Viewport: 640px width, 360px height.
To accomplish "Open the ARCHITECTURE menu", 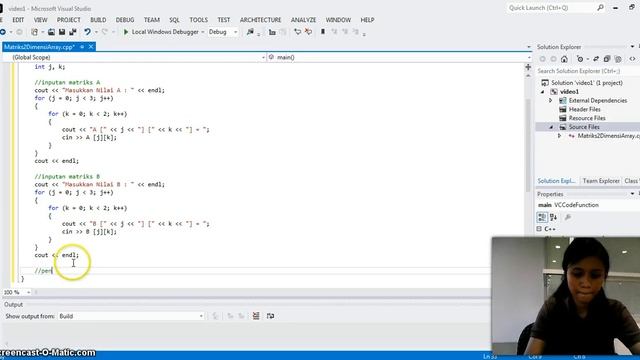I will coord(260,20).
